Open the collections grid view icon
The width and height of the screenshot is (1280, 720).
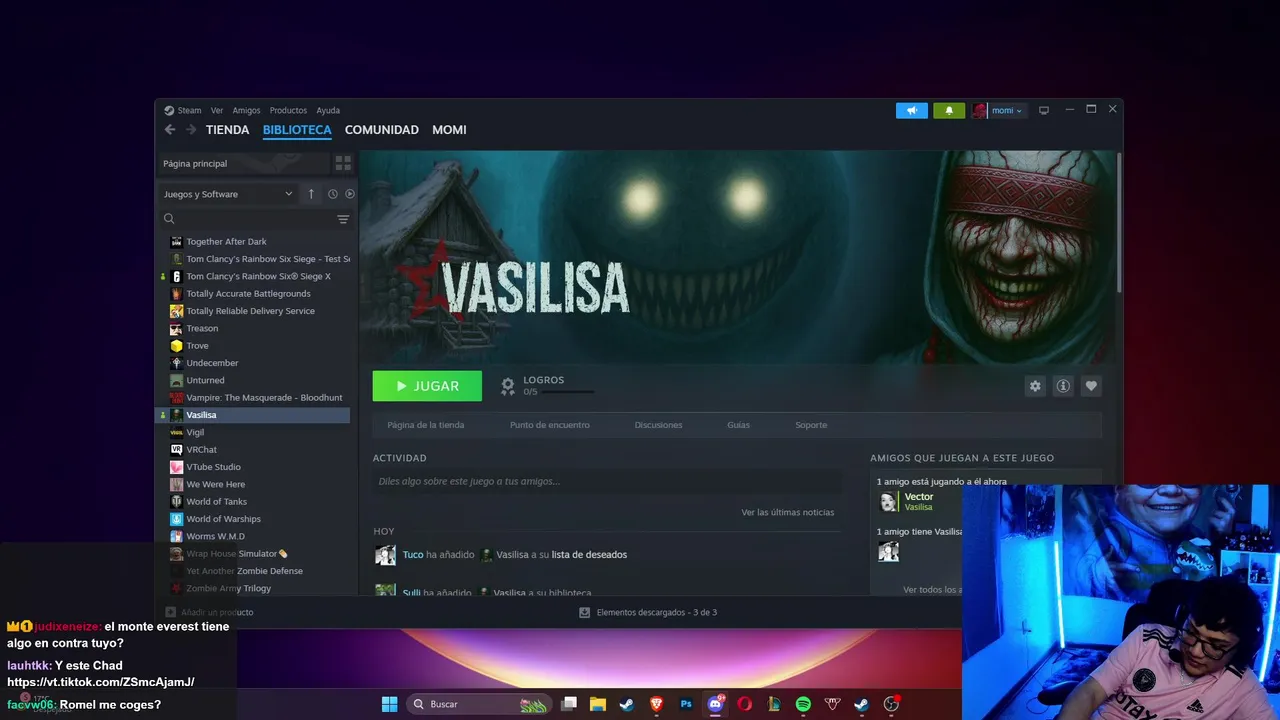(343, 163)
